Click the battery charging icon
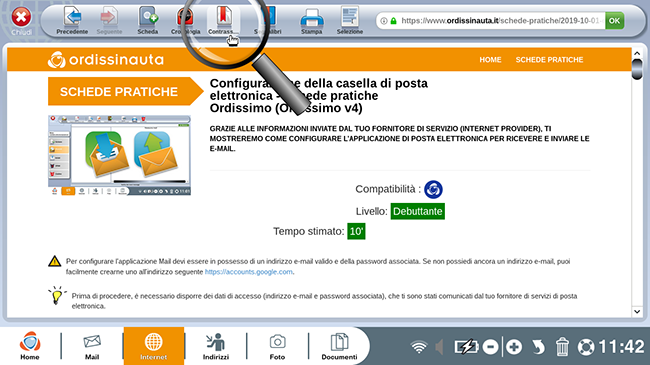 pos(466,347)
